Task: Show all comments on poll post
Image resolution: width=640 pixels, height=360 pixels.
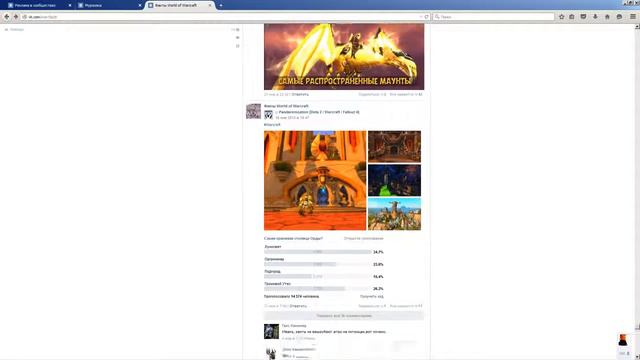Action: [x=344, y=316]
